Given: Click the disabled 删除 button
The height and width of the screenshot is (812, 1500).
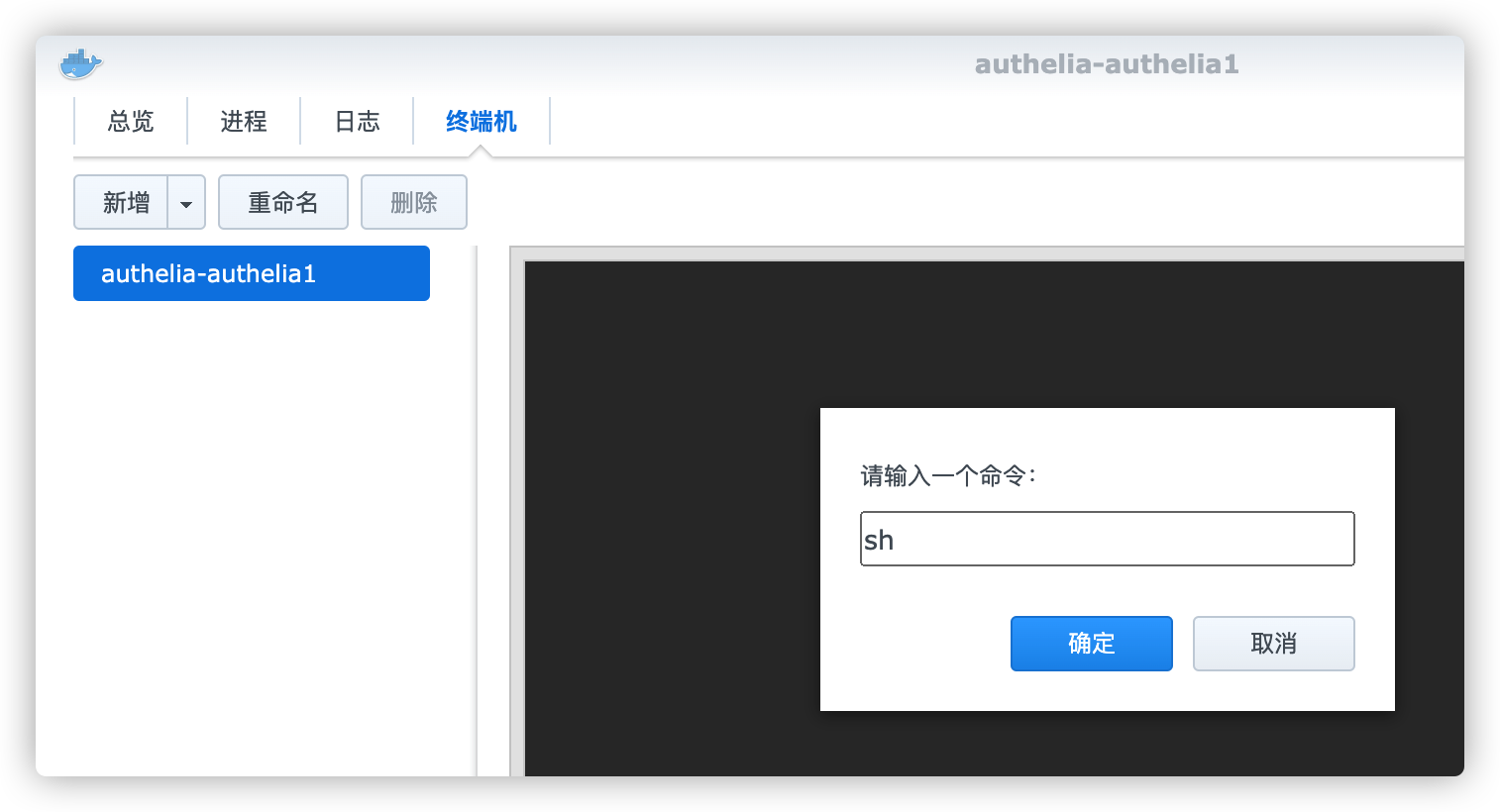Looking at the screenshot, I should (x=413, y=202).
